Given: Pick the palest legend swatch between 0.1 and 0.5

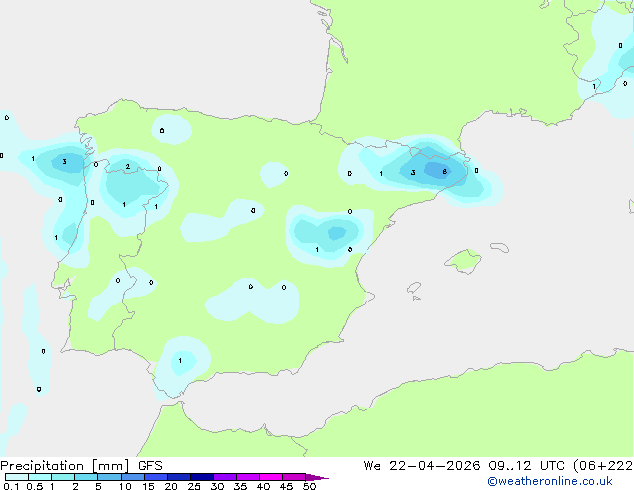Looking at the screenshot, I should (17, 477).
